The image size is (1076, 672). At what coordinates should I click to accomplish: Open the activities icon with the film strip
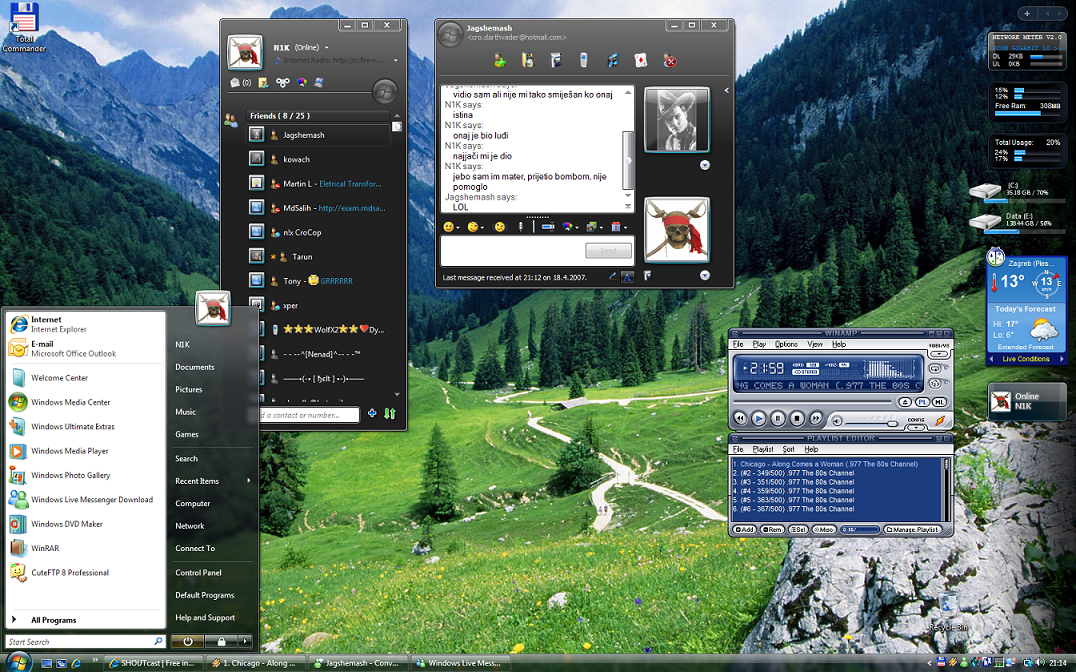click(x=613, y=61)
